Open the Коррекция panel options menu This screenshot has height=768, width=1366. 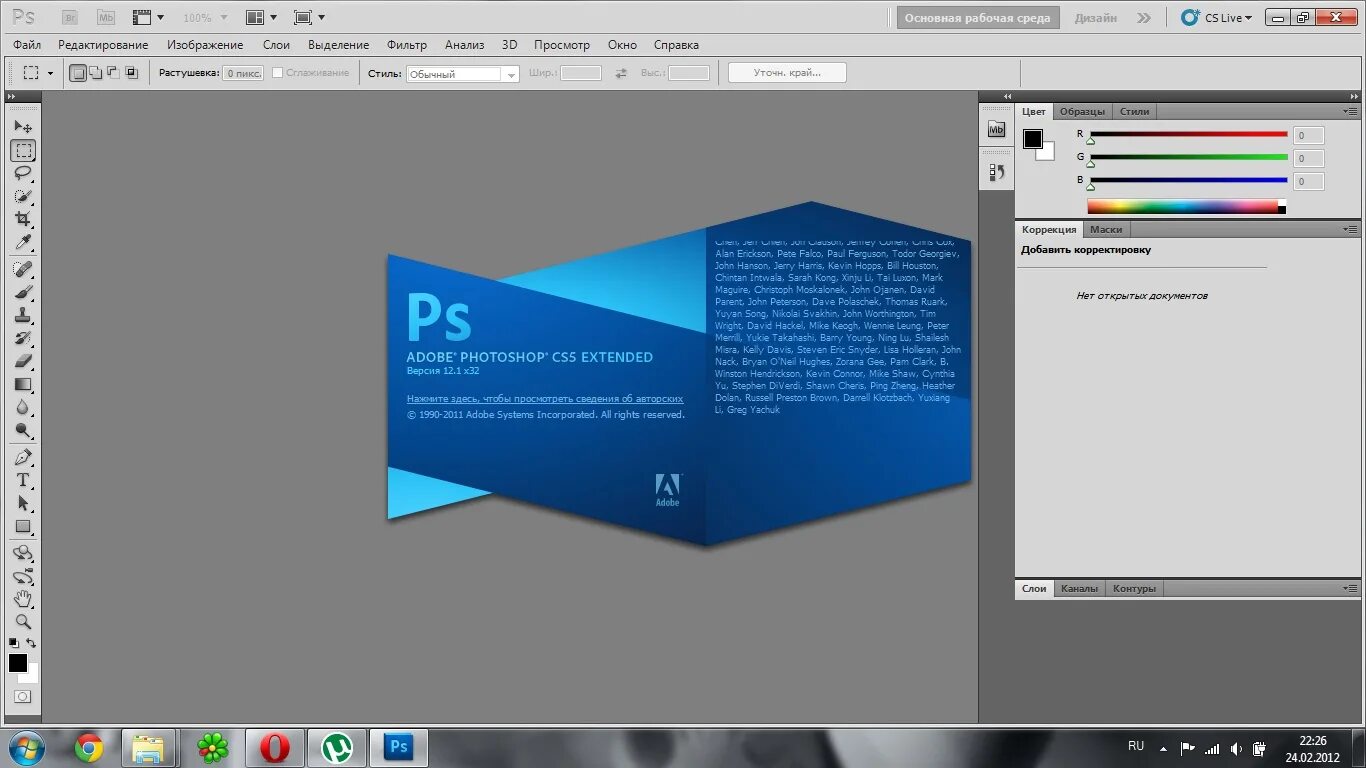(1350, 229)
